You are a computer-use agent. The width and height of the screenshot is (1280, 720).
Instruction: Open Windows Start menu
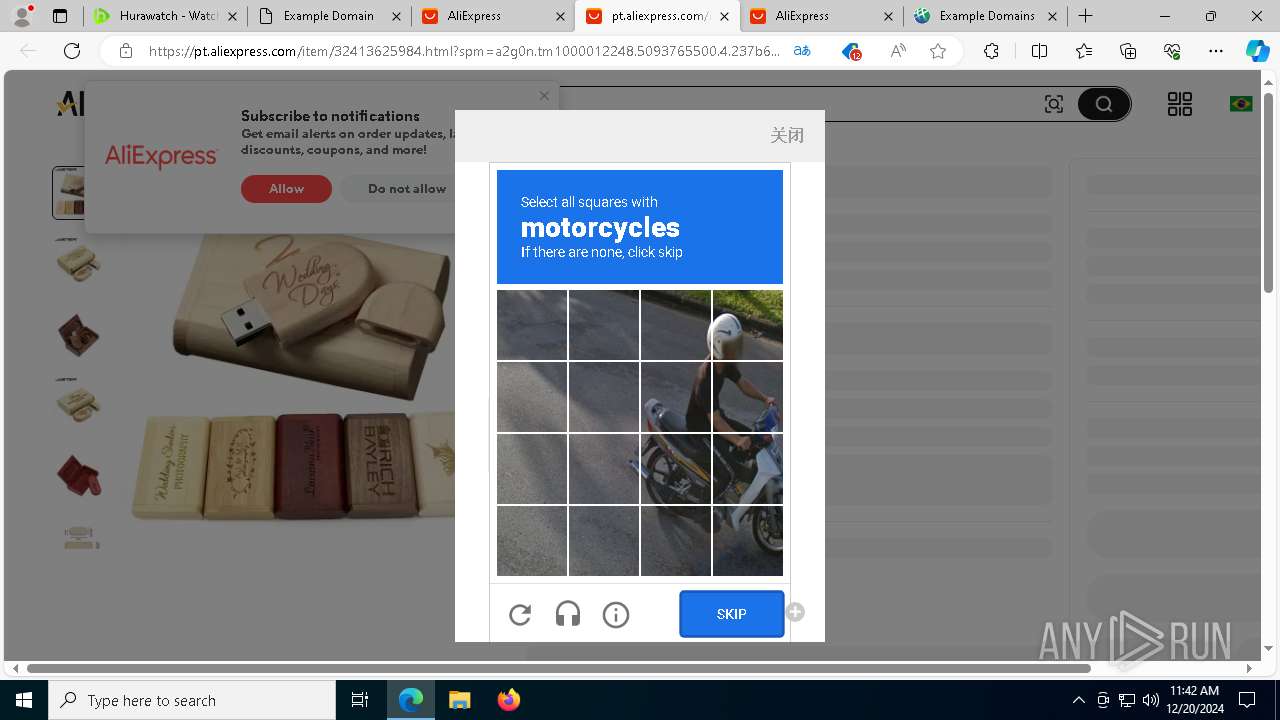click(x=24, y=700)
